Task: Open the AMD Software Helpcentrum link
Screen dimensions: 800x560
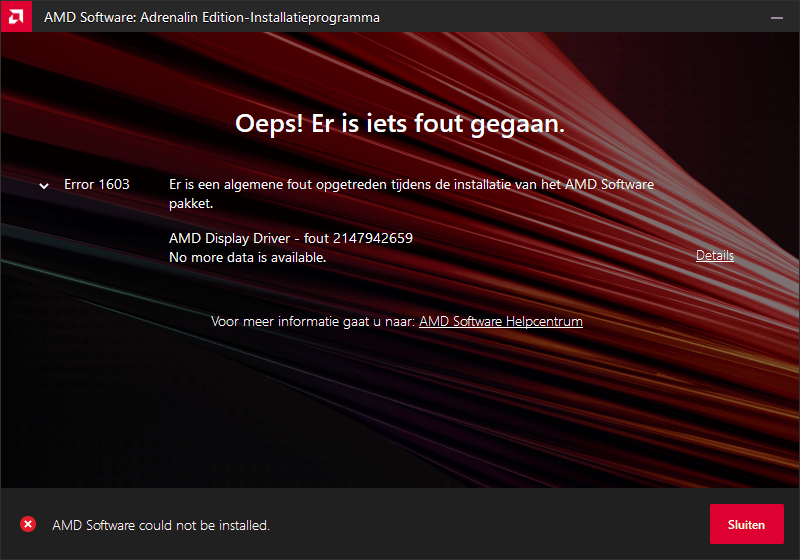Action: point(501,321)
